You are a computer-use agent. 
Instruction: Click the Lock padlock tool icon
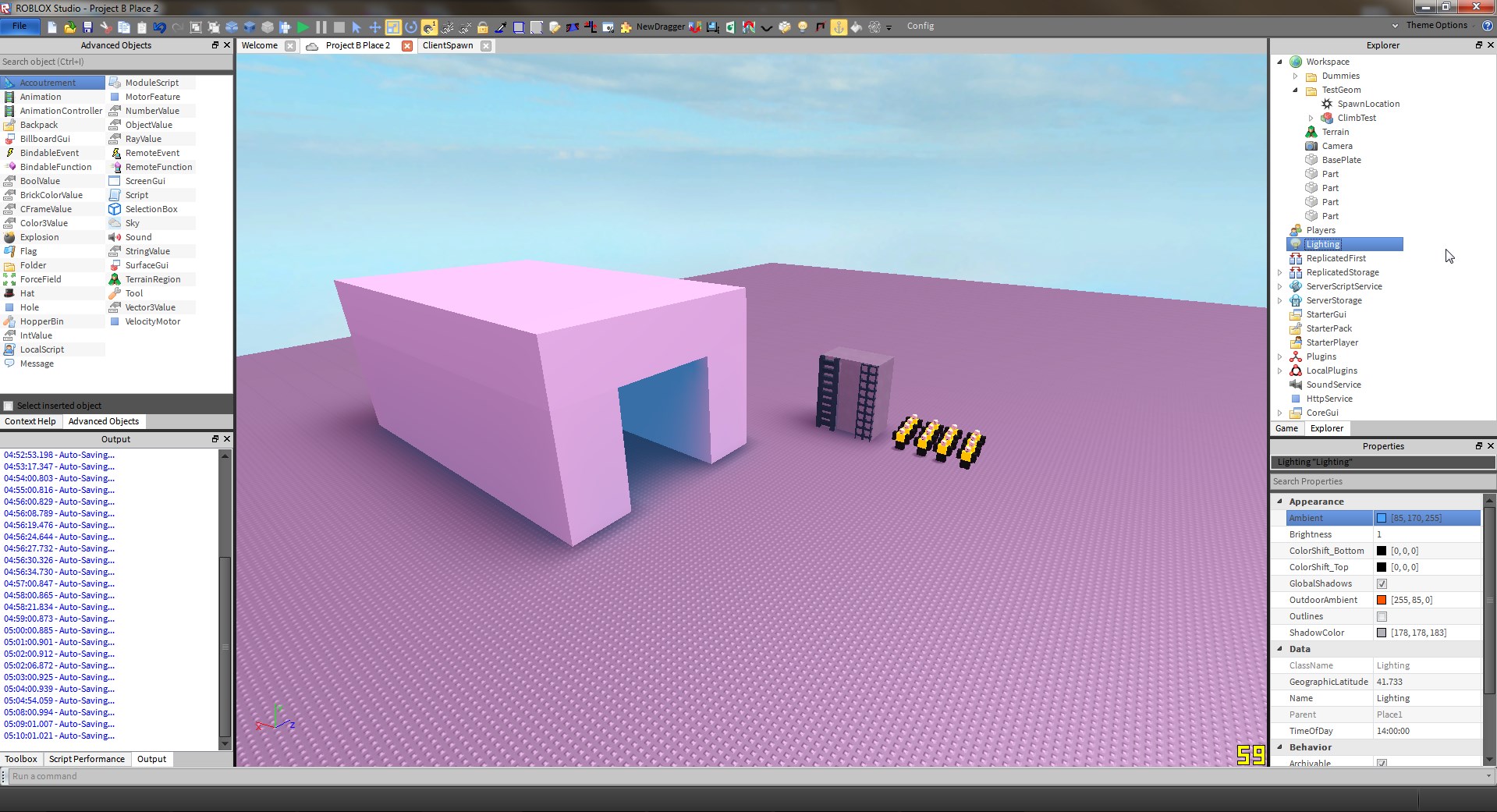[x=483, y=27]
